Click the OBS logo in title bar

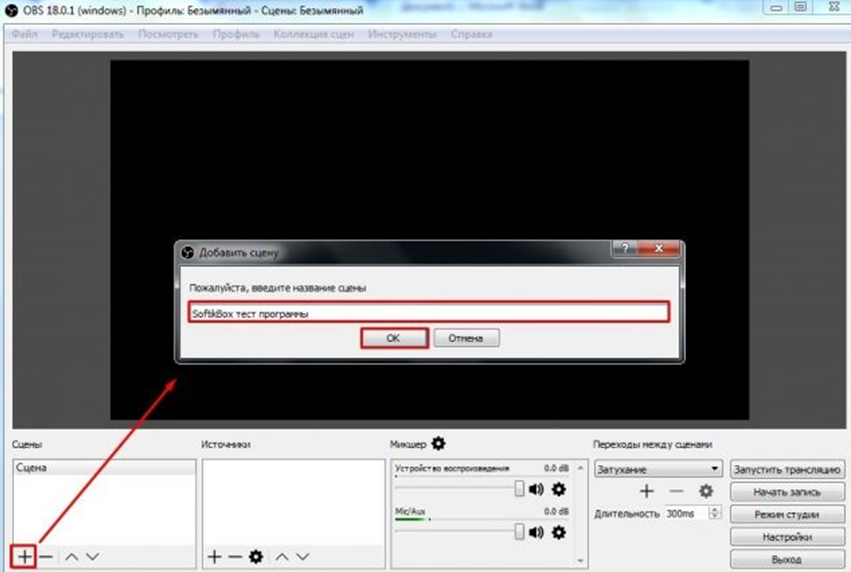coord(11,10)
